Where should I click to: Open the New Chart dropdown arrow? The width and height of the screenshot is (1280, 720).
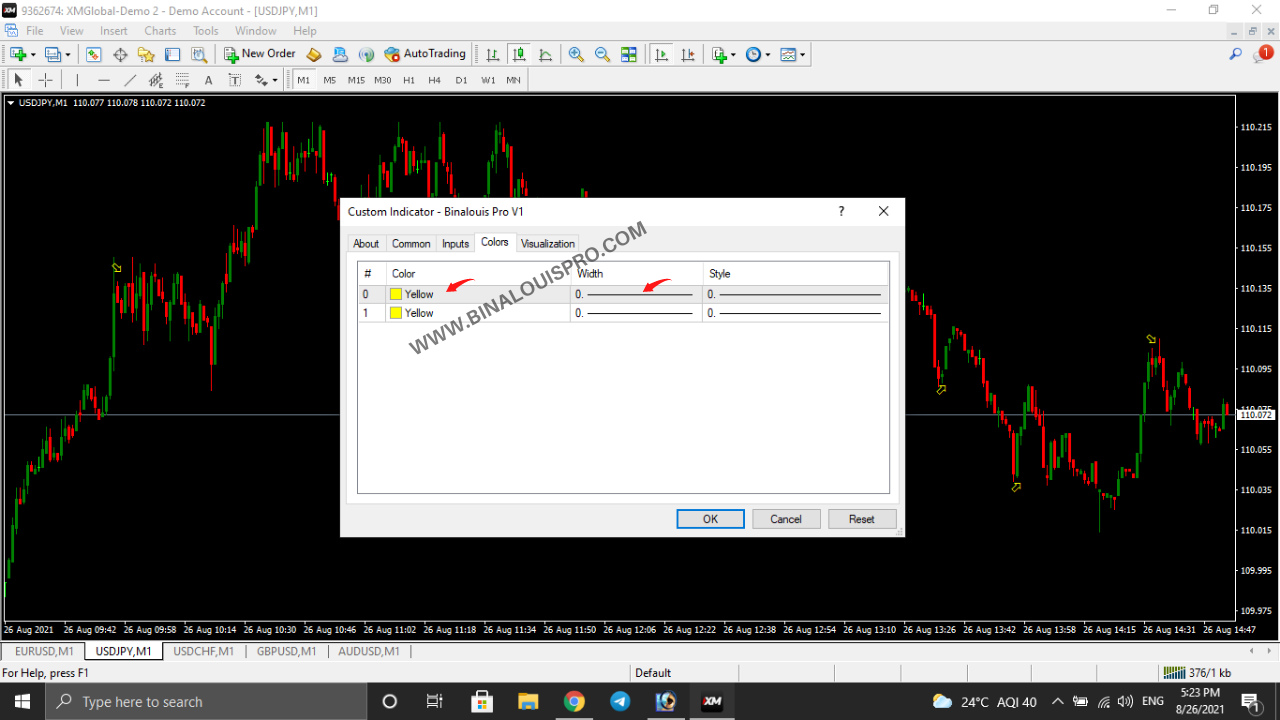(x=33, y=55)
